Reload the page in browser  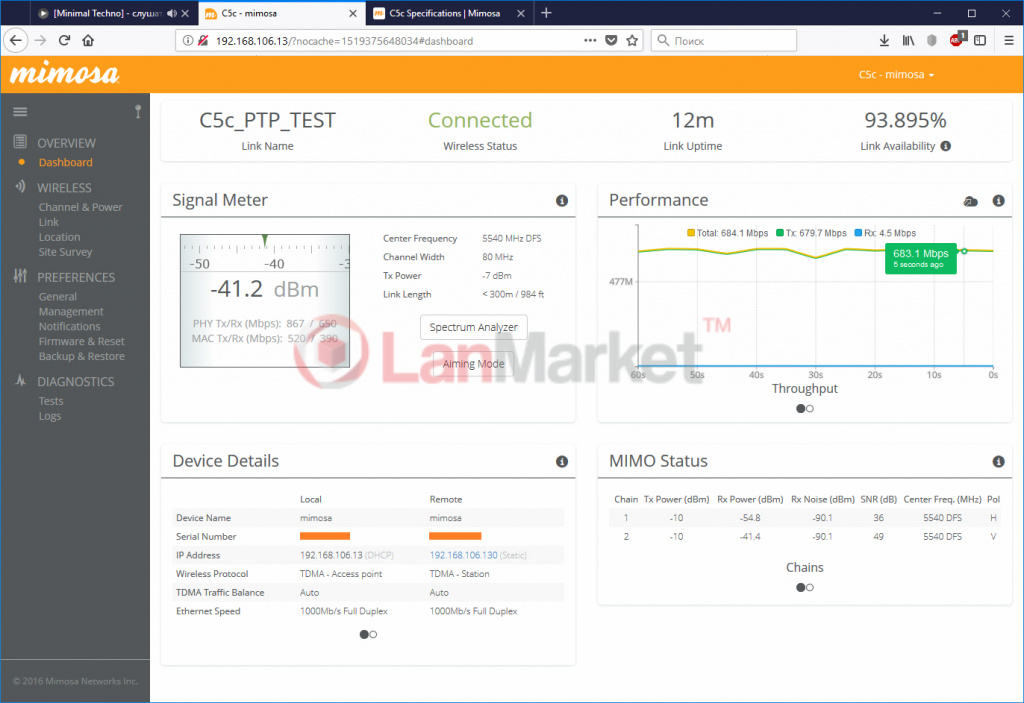[64, 41]
